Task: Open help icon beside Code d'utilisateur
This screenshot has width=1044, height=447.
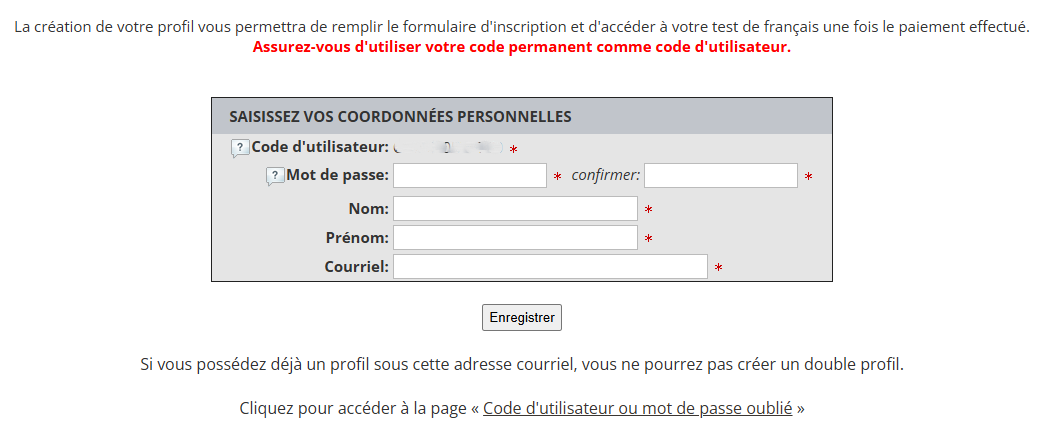Action: click(x=240, y=149)
